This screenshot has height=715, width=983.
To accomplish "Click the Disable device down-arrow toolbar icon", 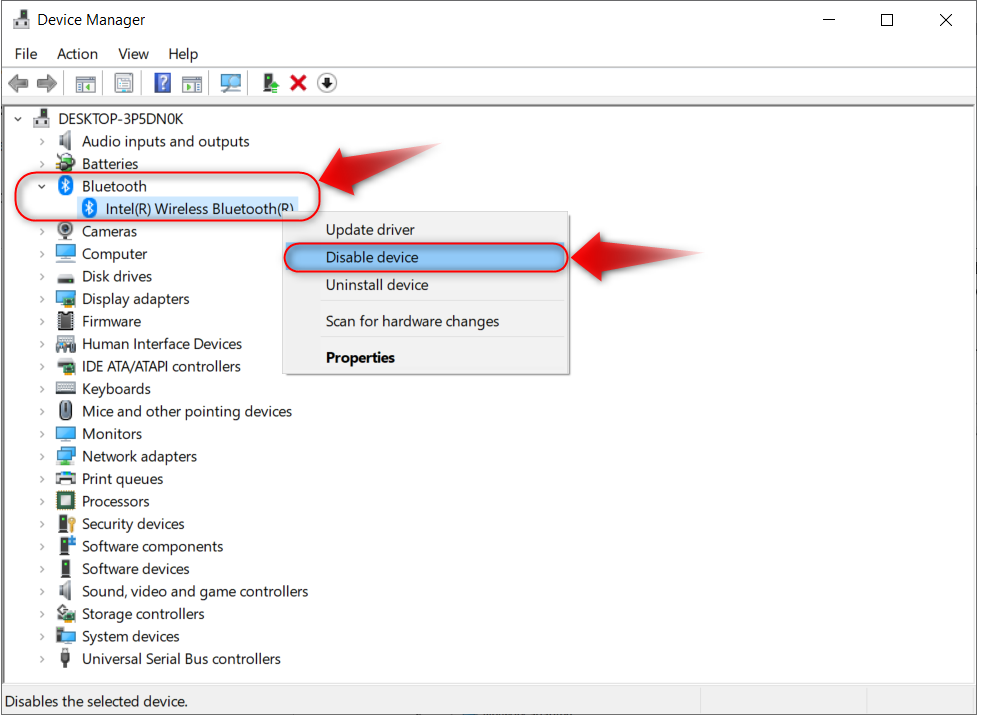I will click(x=327, y=83).
